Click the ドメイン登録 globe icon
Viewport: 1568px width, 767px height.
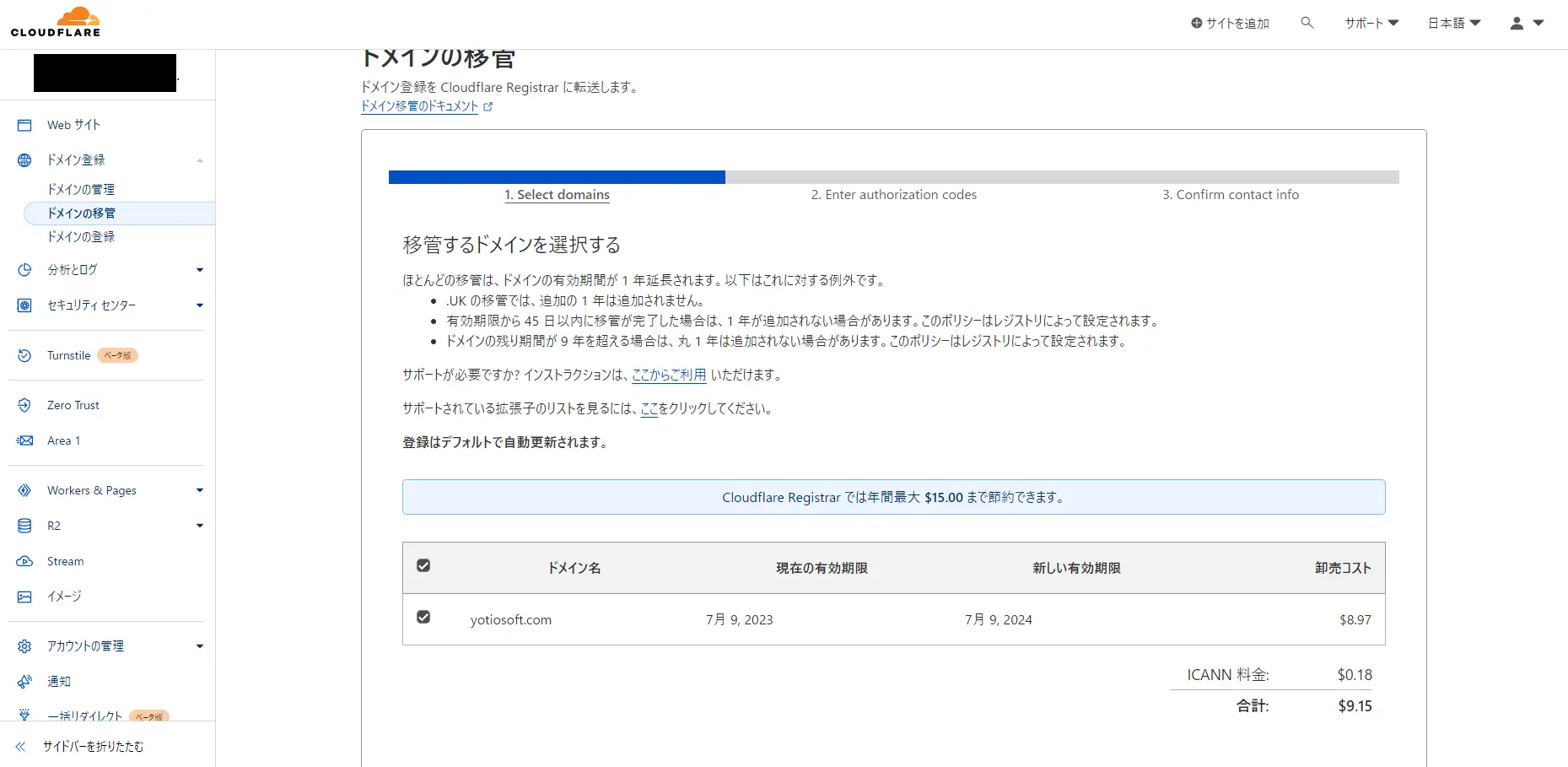pos(24,160)
